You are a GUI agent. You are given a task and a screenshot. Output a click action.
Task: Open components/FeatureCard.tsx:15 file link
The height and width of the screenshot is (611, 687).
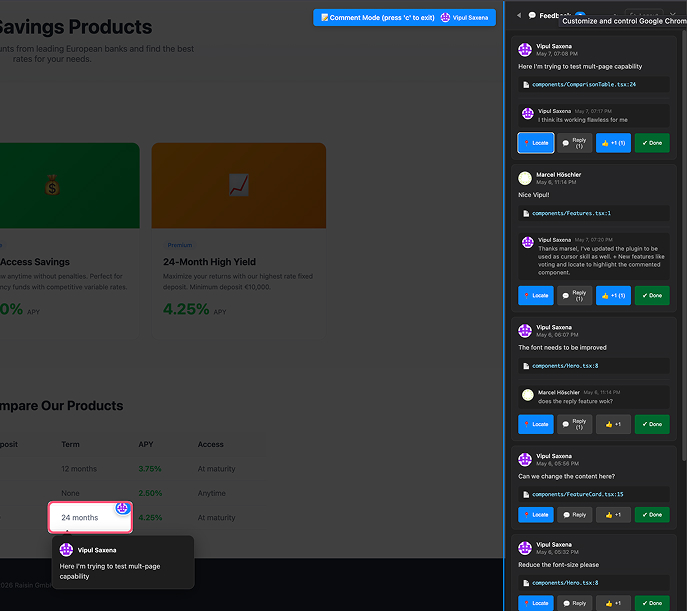577,494
